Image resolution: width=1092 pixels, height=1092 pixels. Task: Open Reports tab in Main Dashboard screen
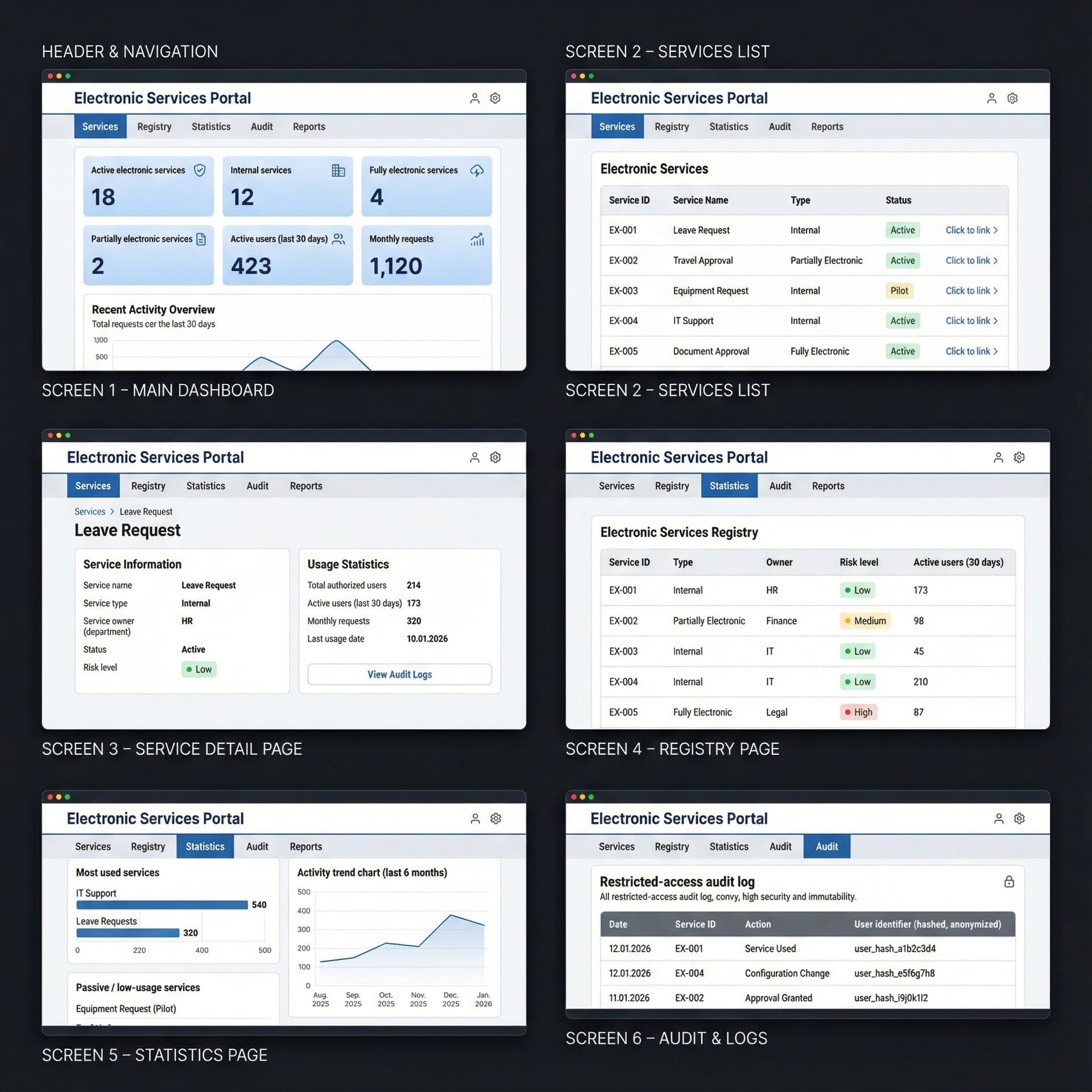(309, 126)
